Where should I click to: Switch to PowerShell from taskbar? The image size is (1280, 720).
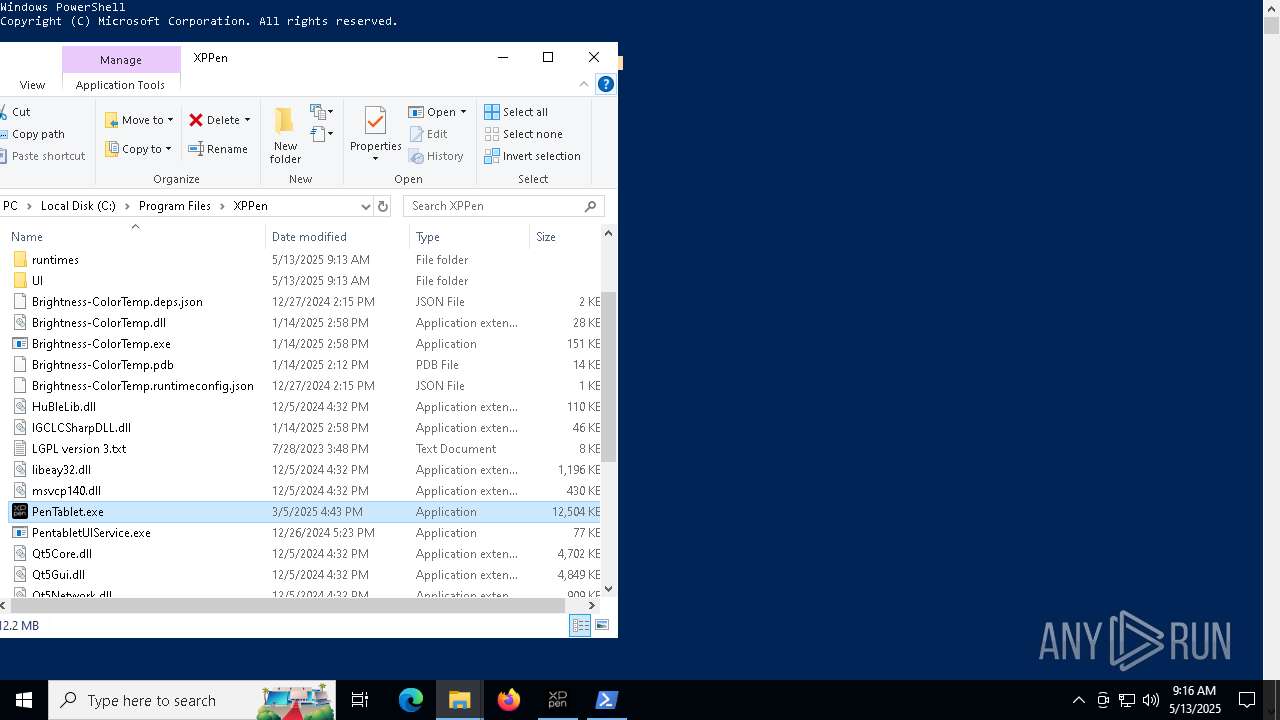606,700
